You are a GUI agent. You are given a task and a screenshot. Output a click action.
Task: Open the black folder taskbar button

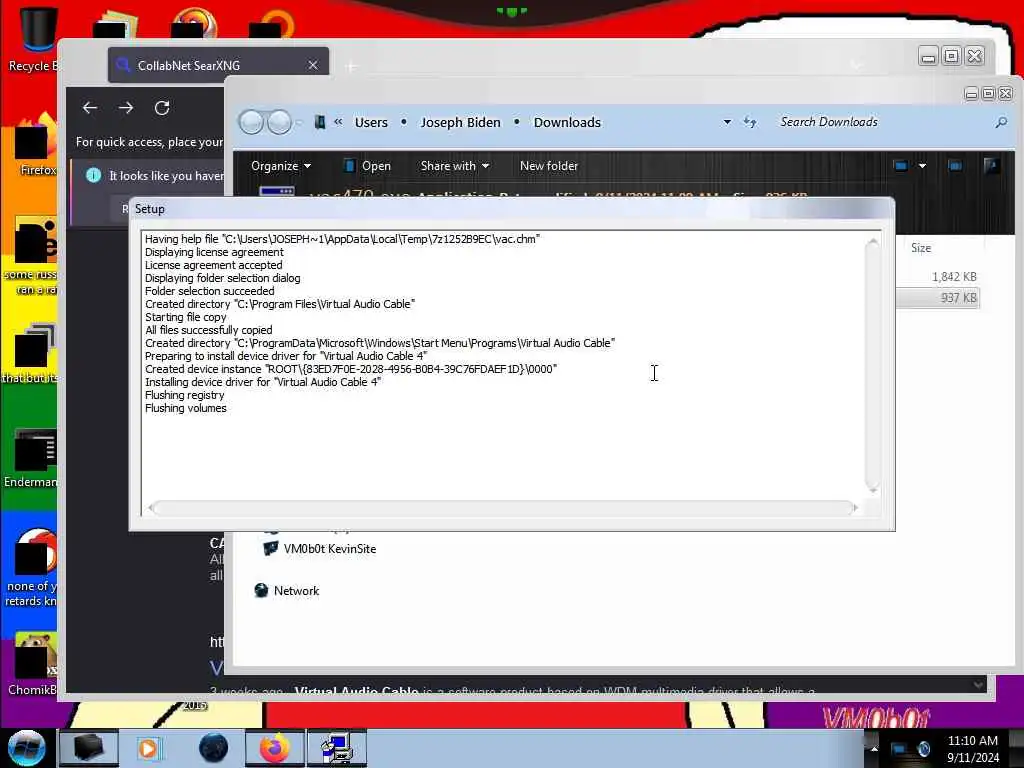(x=89, y=748)
